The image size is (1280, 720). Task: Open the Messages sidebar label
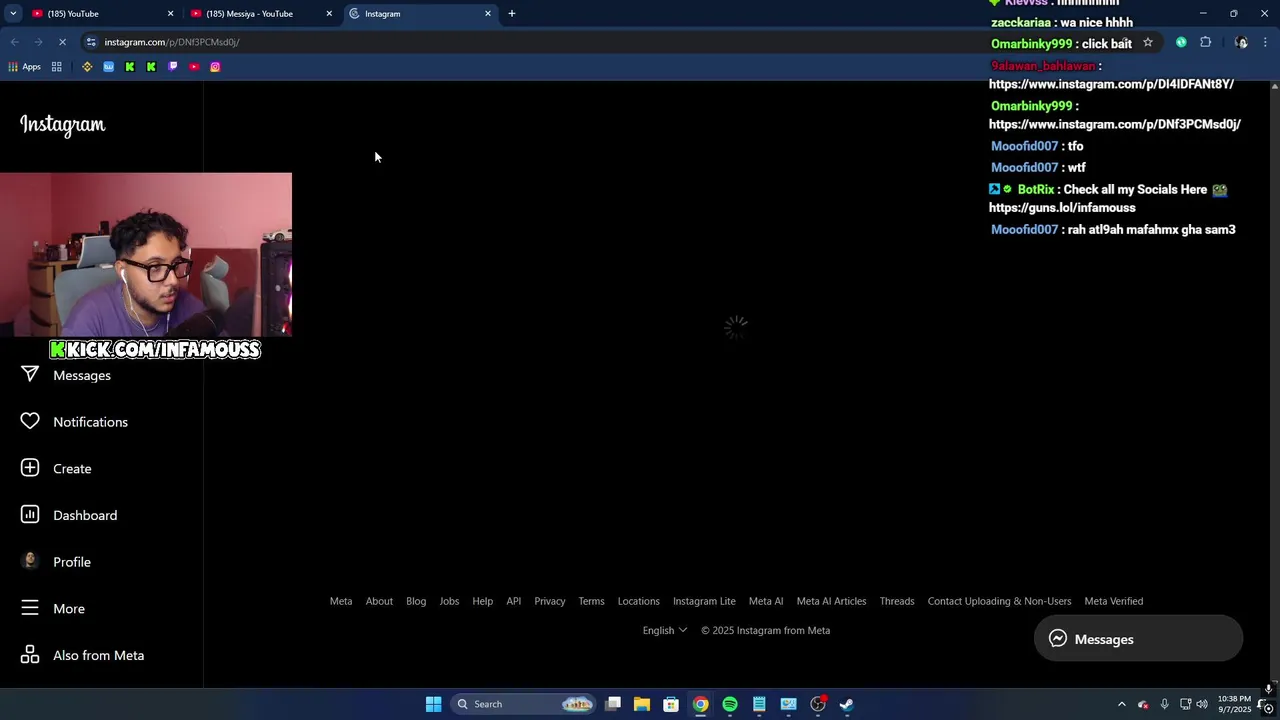(x=82, y=375)
